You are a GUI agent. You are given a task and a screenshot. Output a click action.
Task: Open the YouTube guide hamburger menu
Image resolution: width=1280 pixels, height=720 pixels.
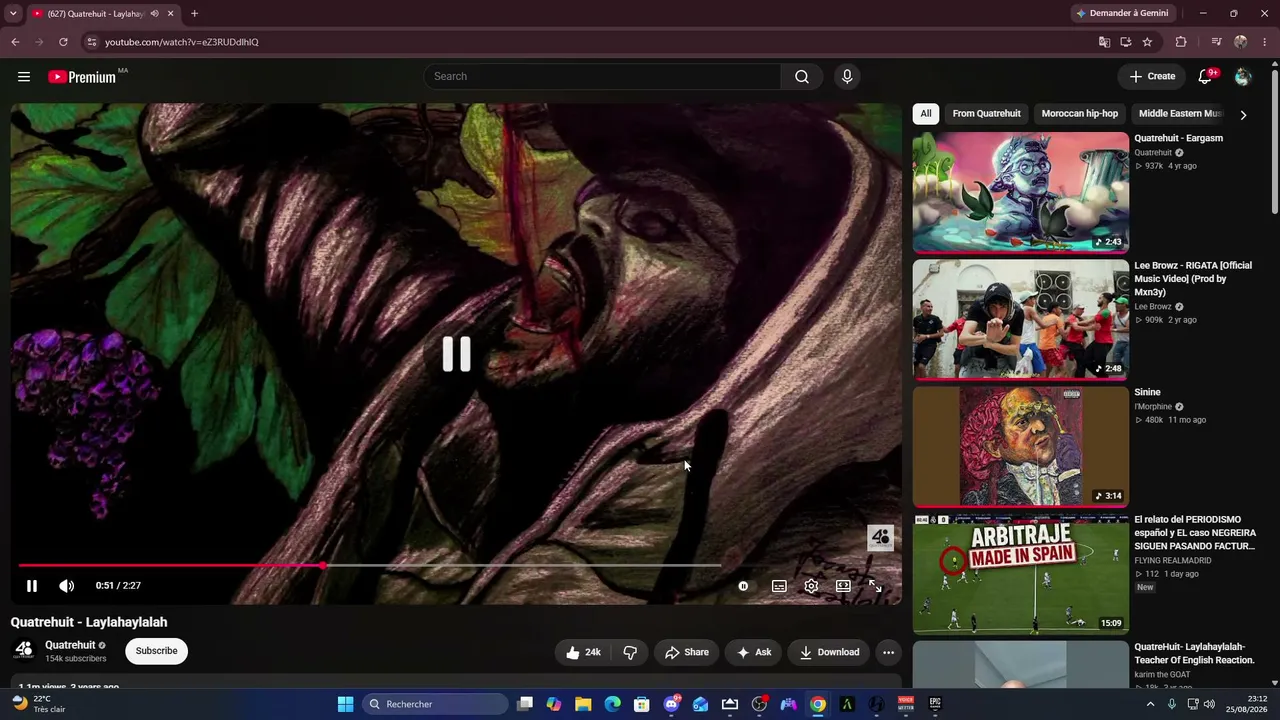click(24, 77)
